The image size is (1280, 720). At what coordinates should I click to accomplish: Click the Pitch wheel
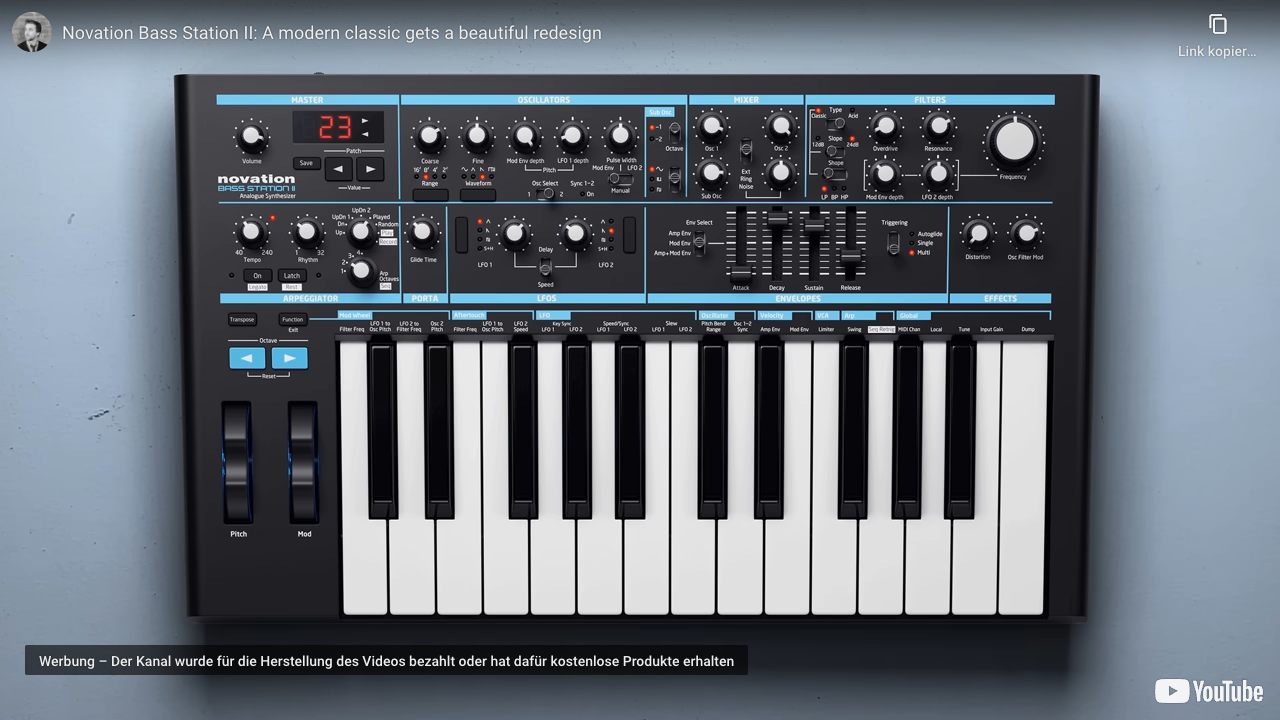238,463
